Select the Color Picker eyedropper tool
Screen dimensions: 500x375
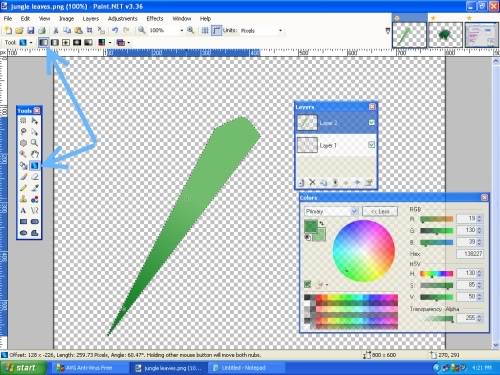pos(35,188)
